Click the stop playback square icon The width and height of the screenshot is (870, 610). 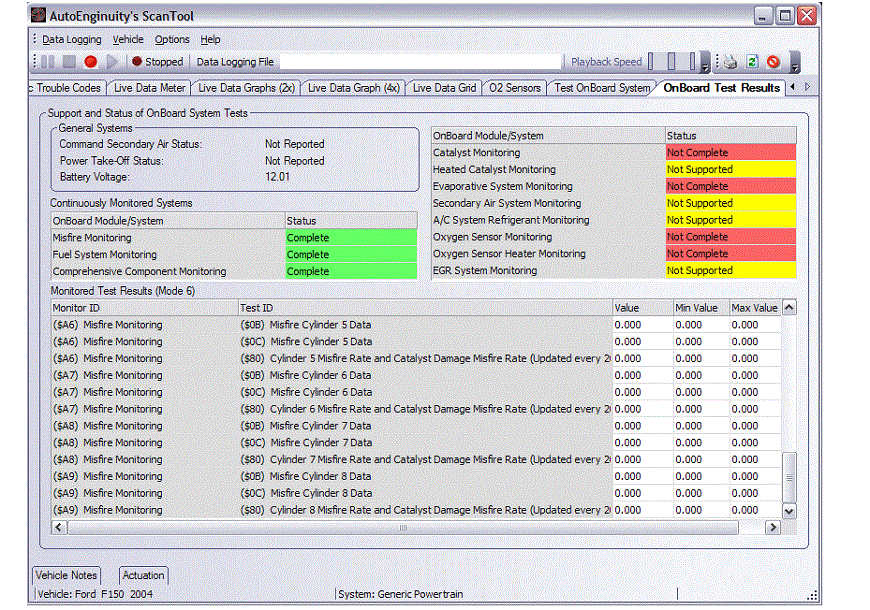click(70, 62)
